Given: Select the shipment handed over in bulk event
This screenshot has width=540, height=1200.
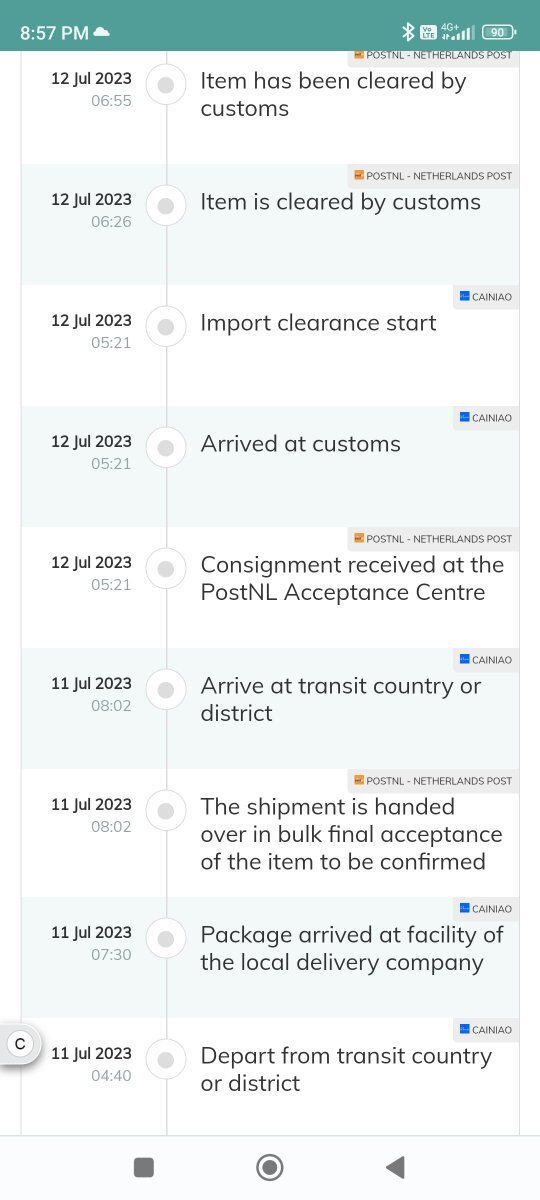Looking at the screenshot, I should pyautogui.click(x=270, y=833).
